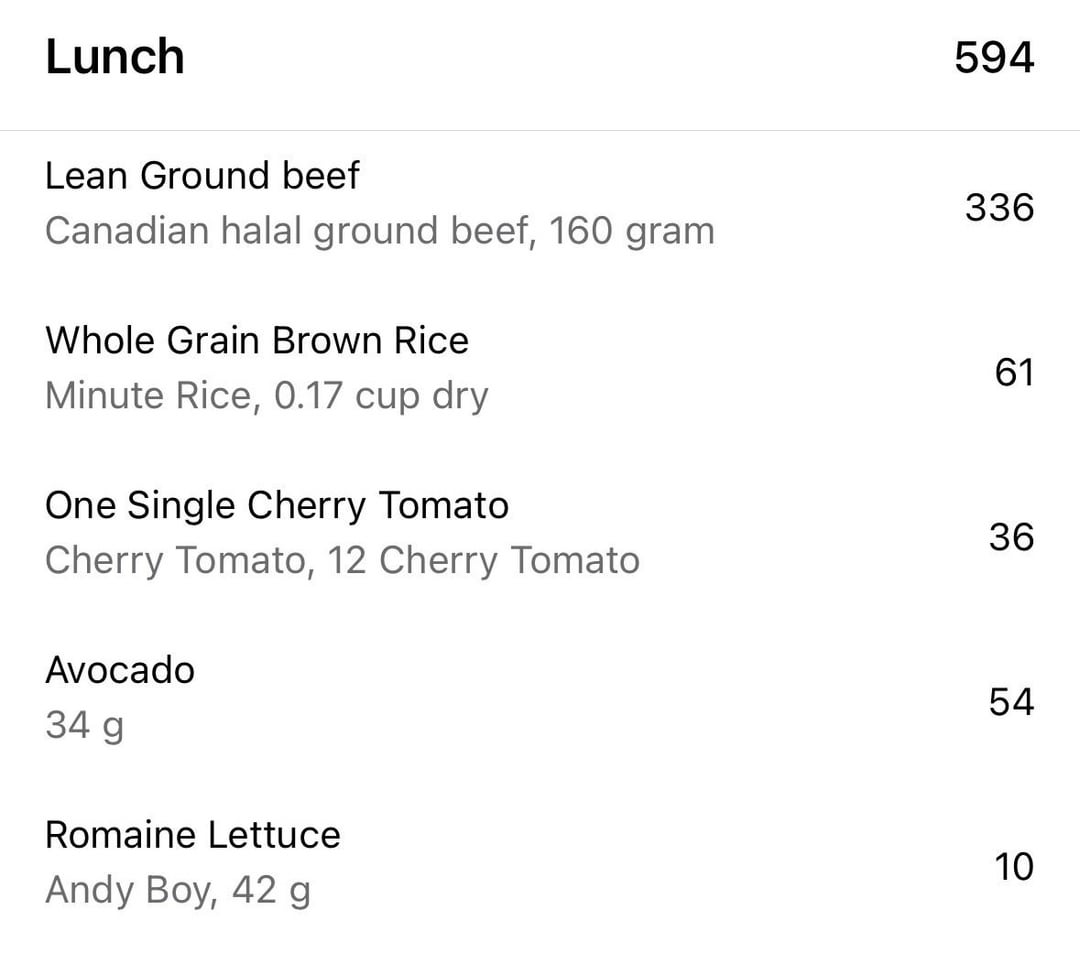Open Whole Grain Brown Rice entry
Image resolution: width=1080 pixels, height=953 pixels.
tap(540, 368)
